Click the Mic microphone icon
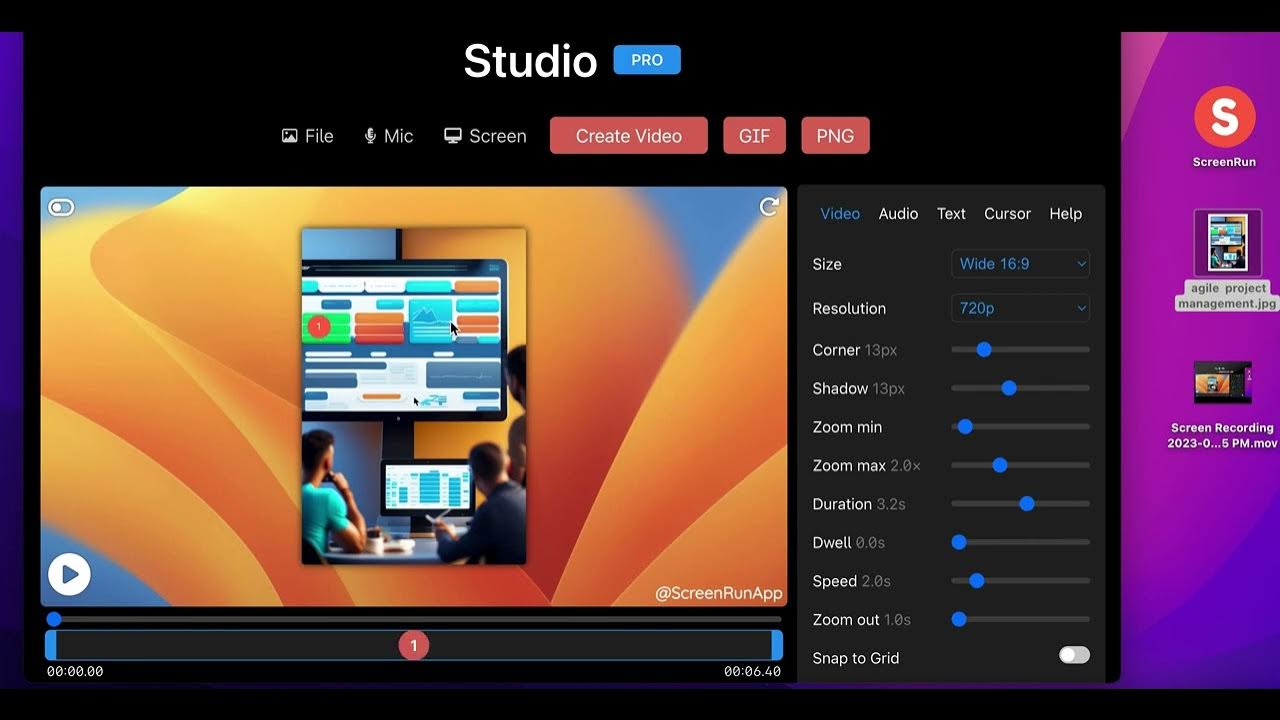This screenshot has height=720, width=1280. (370, 136)
